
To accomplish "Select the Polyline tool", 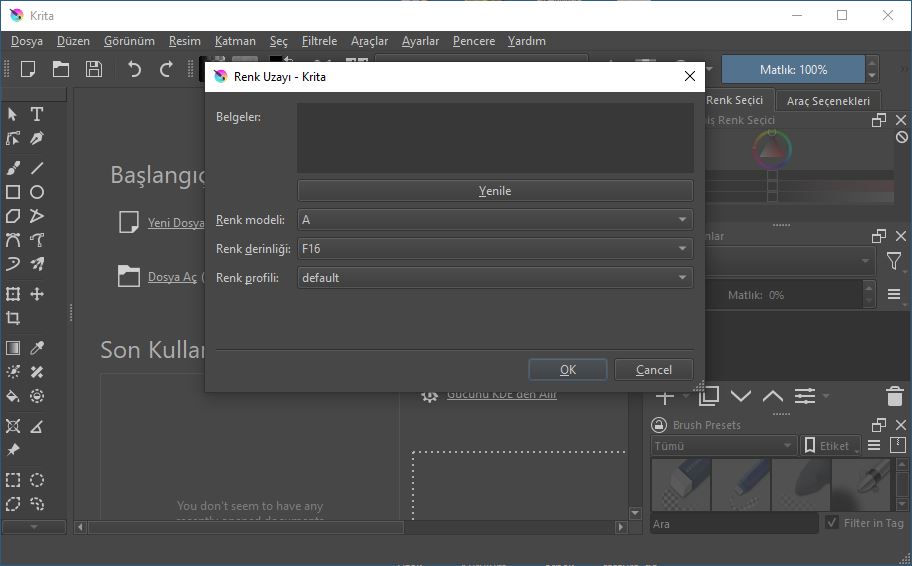I will [37, 216].
